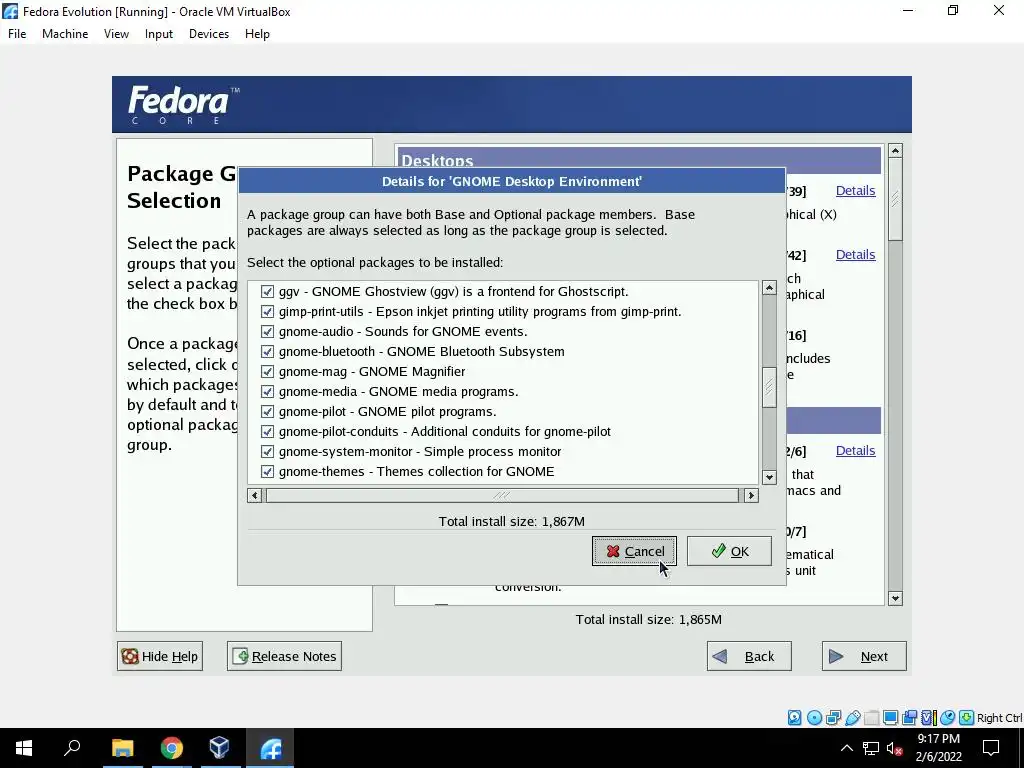Open the File menu
Viewport: 1024px width, 768px height.
[x=17, y=34]
